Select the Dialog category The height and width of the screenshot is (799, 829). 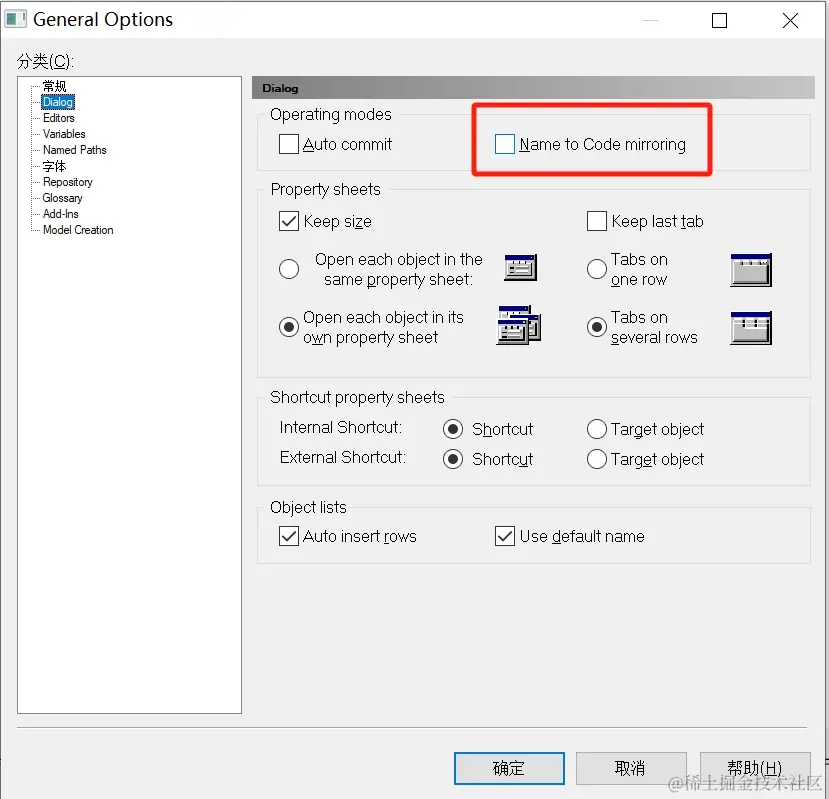pyautogui.click(x=58, y=102)
